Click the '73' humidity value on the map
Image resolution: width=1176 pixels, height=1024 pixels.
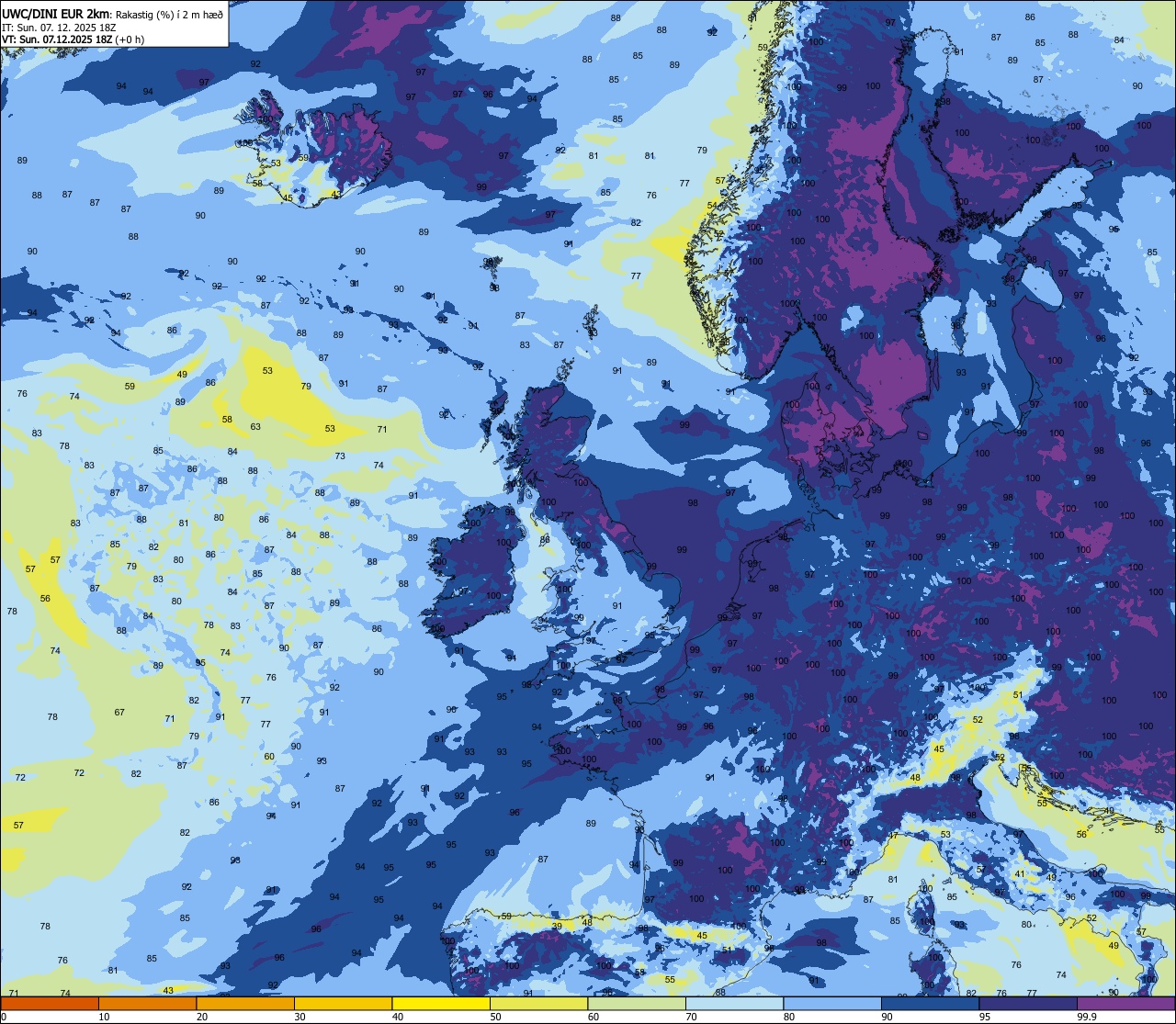coord(339,456)
